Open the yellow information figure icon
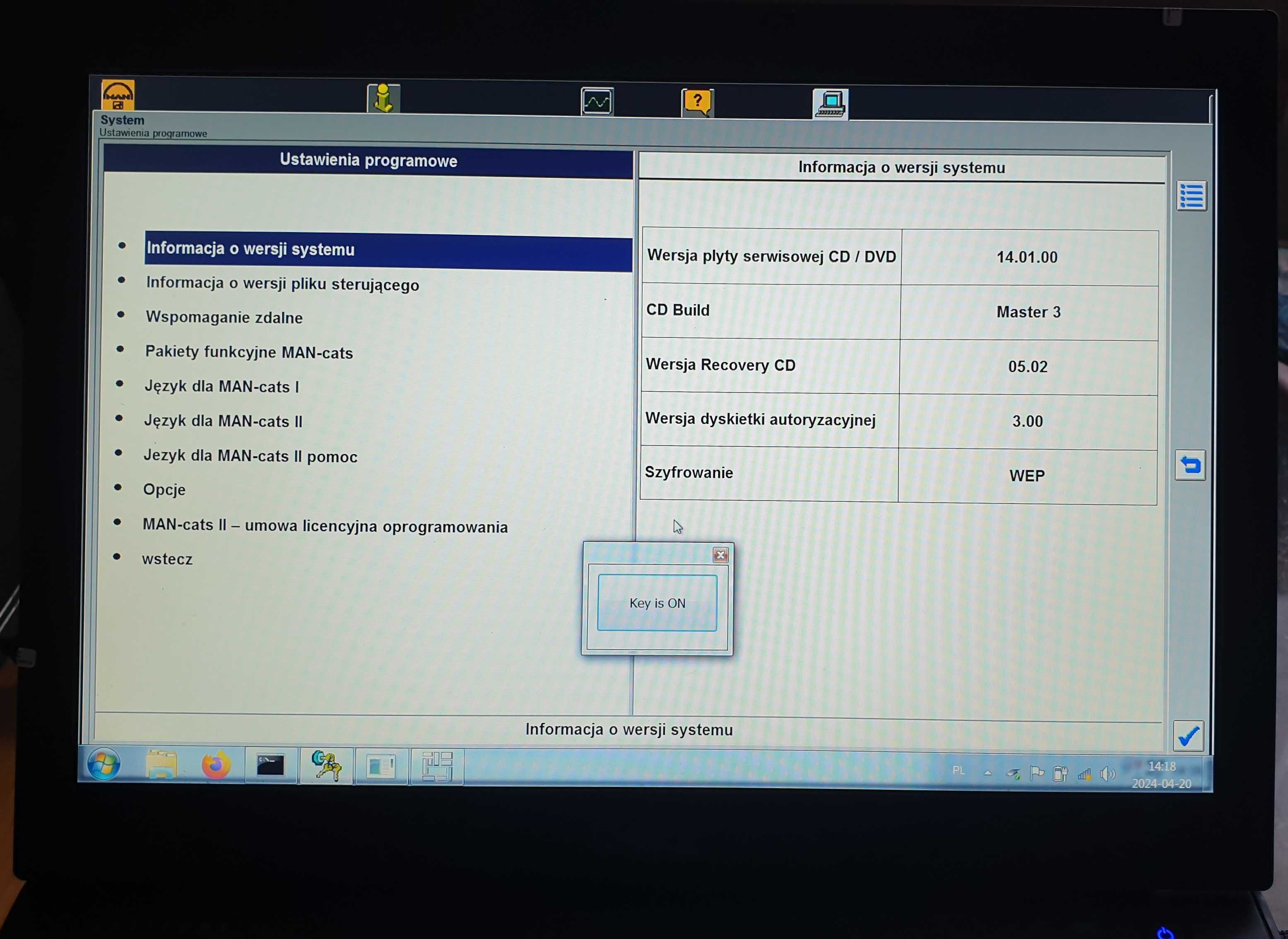1288x939 pixels. click(x=384, y=99)
